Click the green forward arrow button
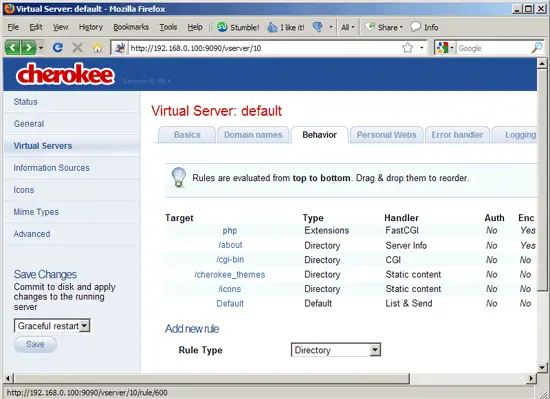 28,47
